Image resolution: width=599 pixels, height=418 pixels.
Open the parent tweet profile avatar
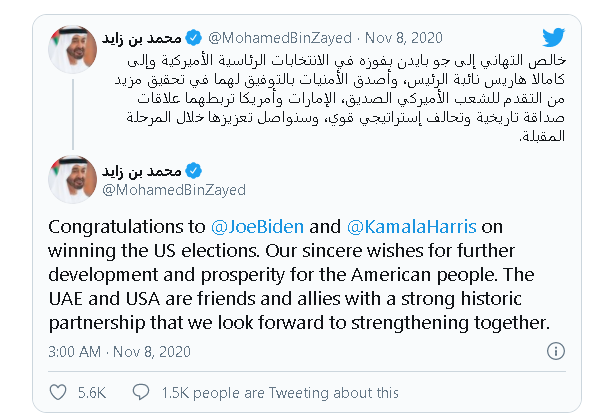[73, 49]
